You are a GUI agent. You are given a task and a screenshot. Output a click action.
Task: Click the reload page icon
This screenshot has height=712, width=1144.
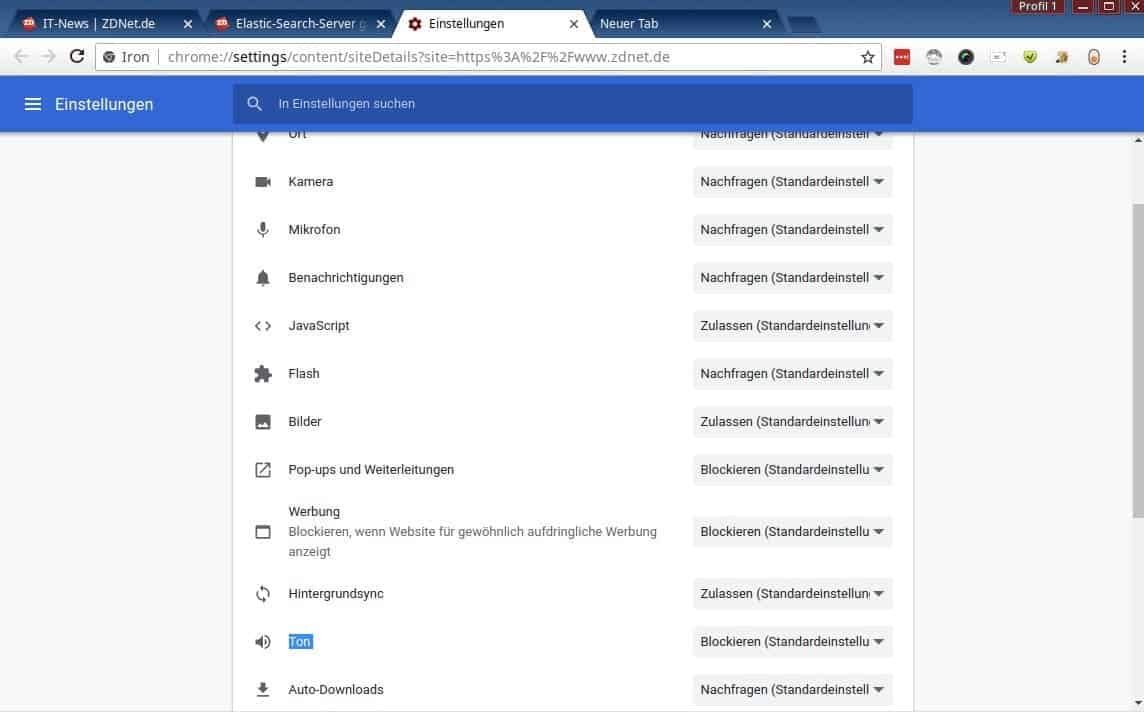coord(77,57)
